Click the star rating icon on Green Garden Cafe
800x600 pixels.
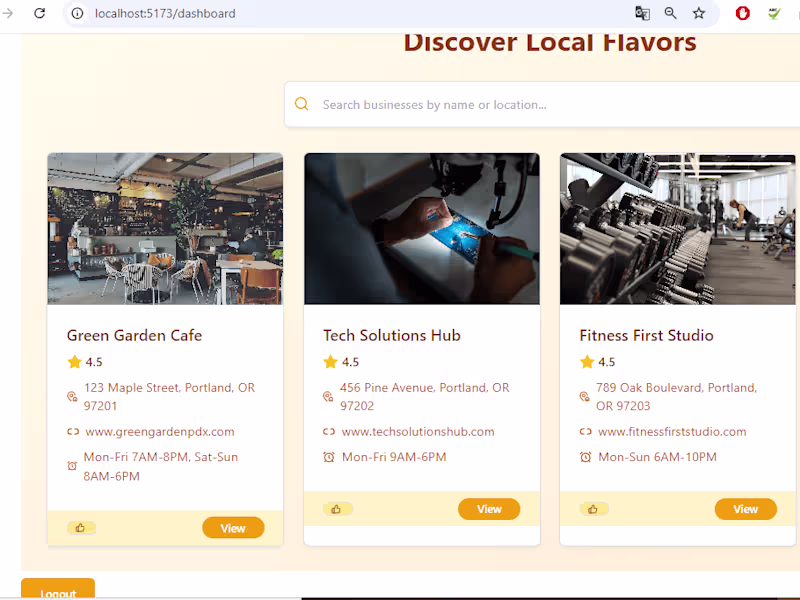coord(74,361)
